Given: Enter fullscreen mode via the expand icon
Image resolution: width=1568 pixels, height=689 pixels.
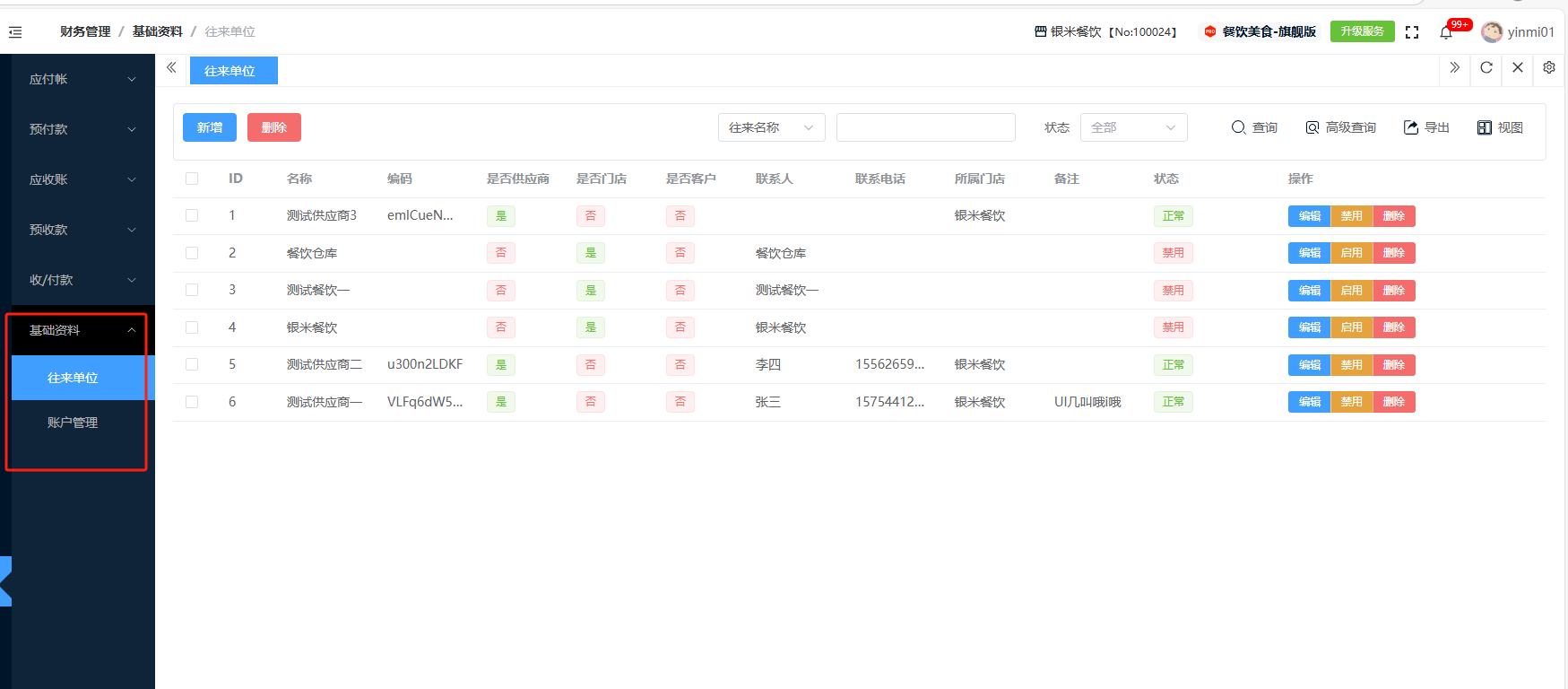Looking at the screenshot, I should point(1412,32).
